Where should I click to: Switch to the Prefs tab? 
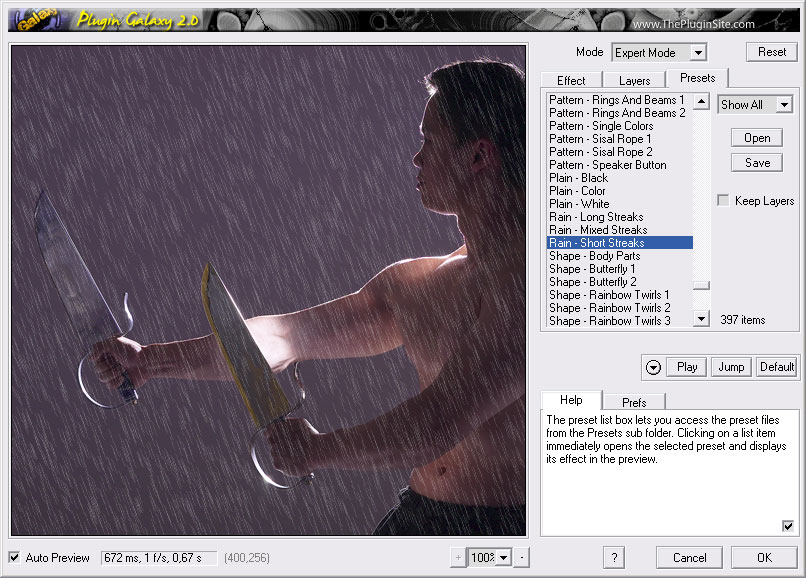634,402
